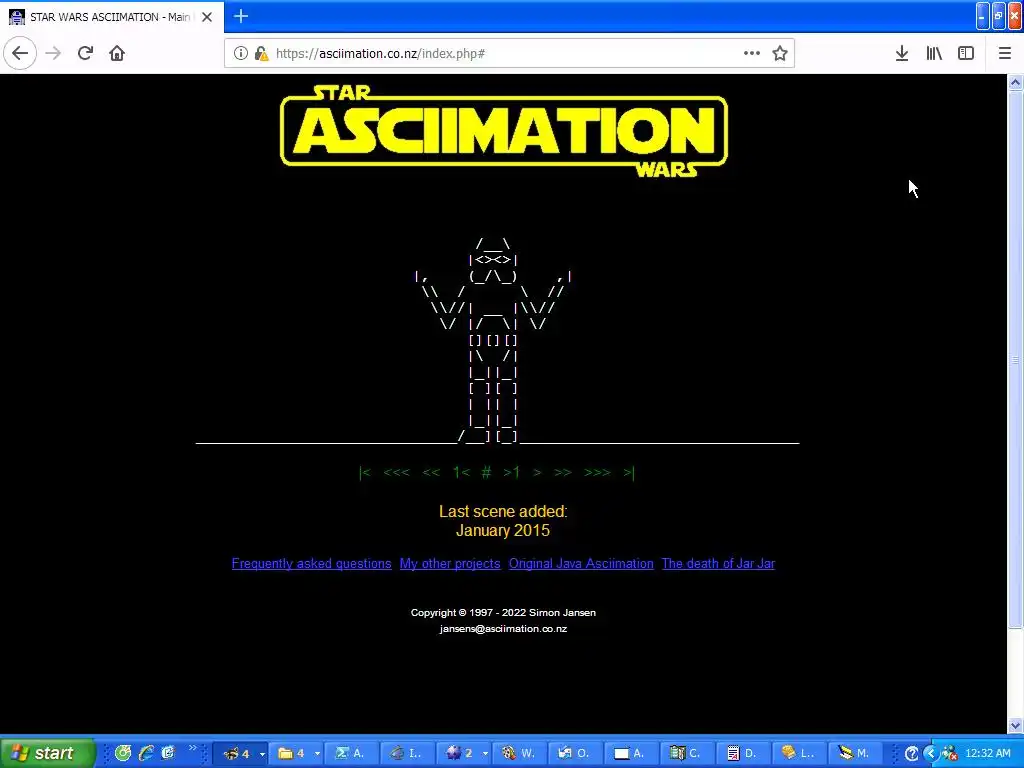Open a new tab with the plus button
The image size is (1024, 768).
(x=241, y=16)
